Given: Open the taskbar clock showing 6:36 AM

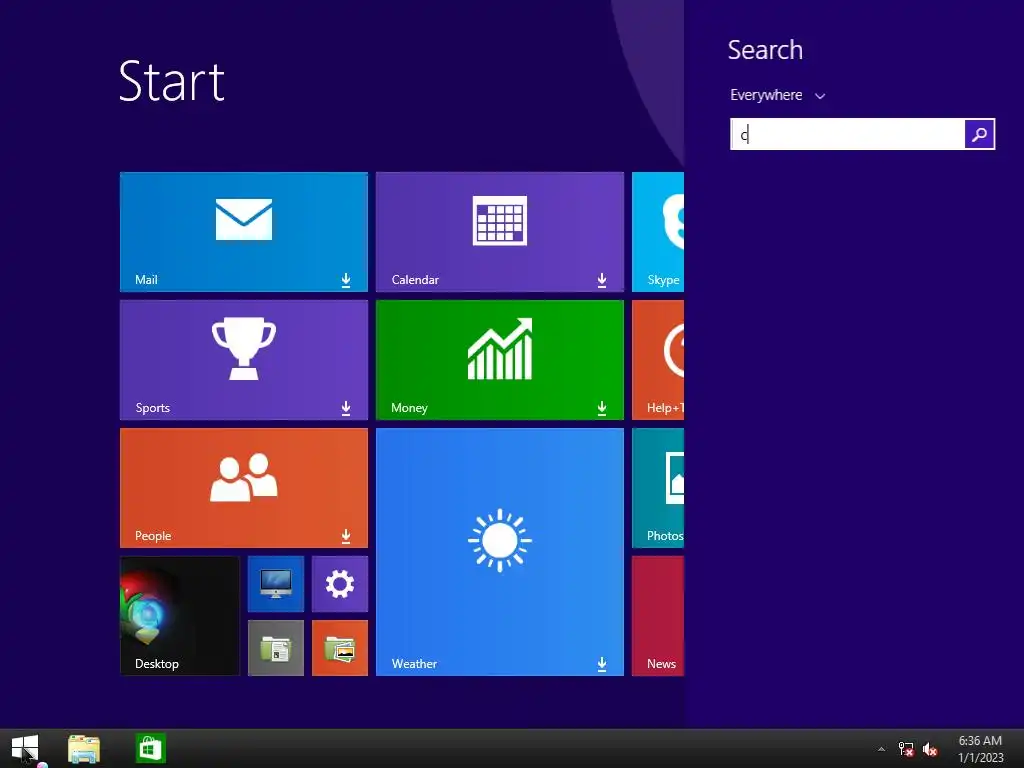Looking at the screenshot, I should coord(980,749).
